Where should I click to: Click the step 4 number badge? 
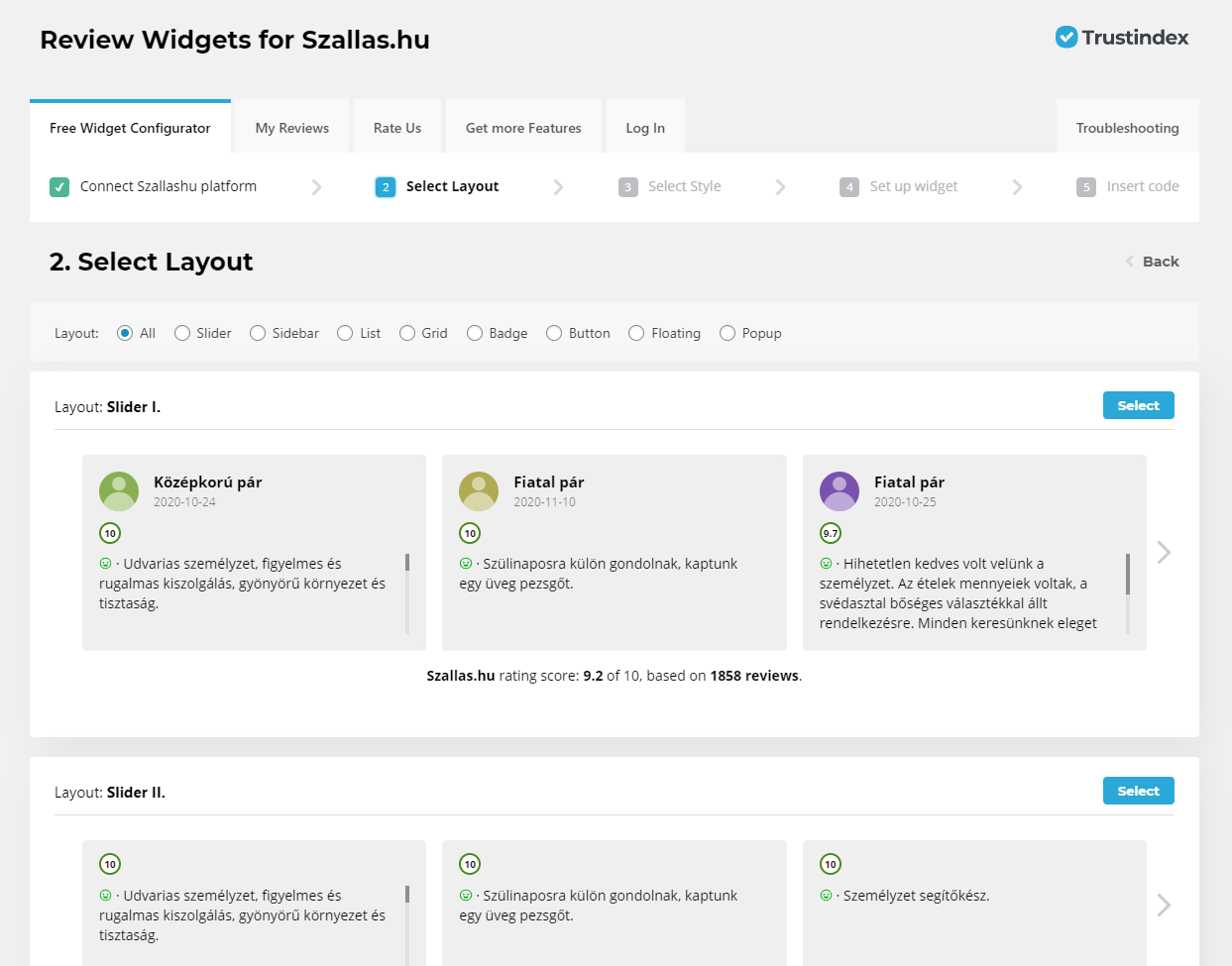pyautogui.click(x=849, y=187)
